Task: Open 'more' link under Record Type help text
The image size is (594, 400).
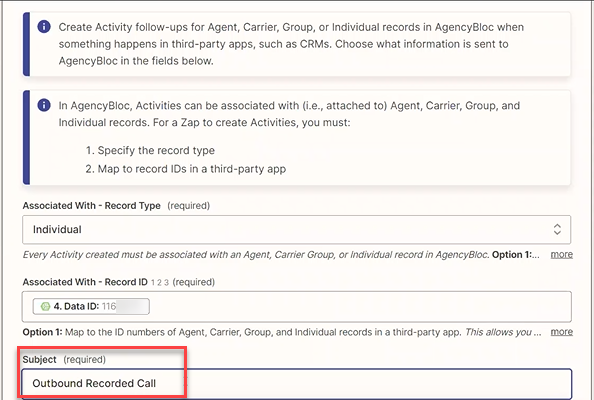Action: point(561,254)
